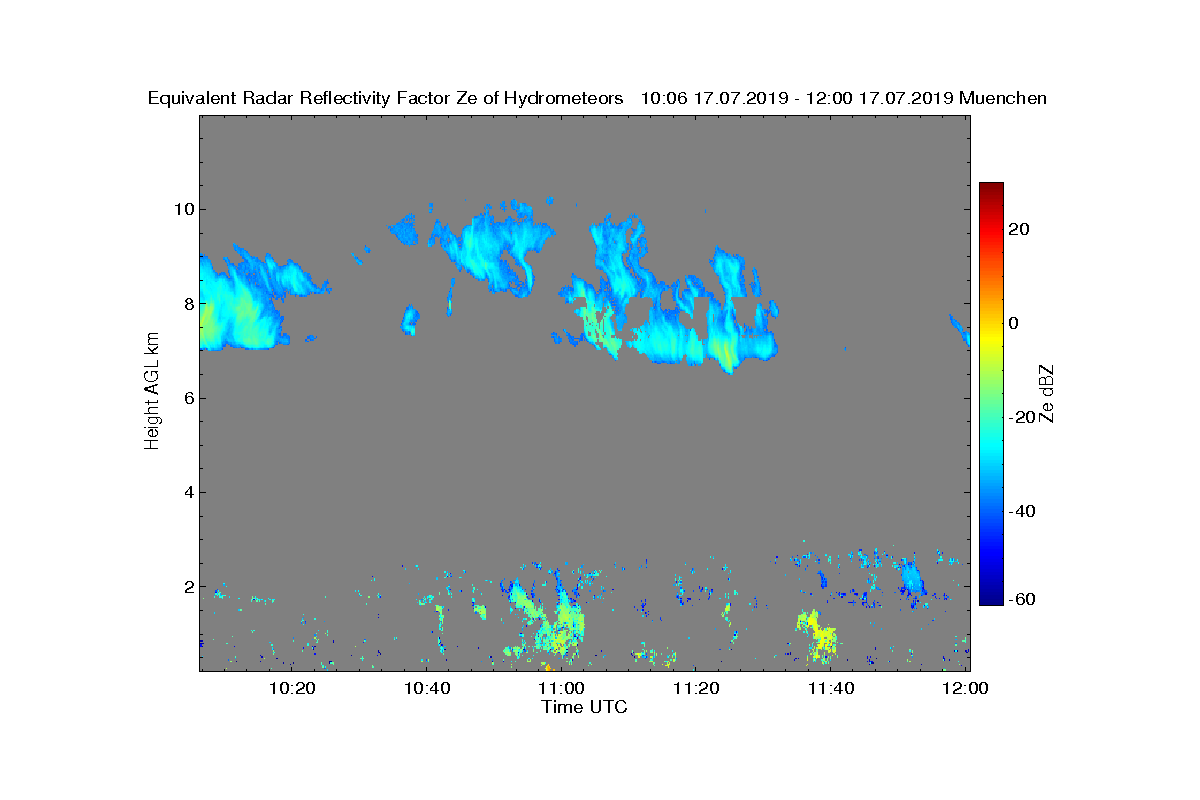Click the 'Height AGL km' axis label
The width and height of the screenshot is (1200, 800).
[152, 392]
